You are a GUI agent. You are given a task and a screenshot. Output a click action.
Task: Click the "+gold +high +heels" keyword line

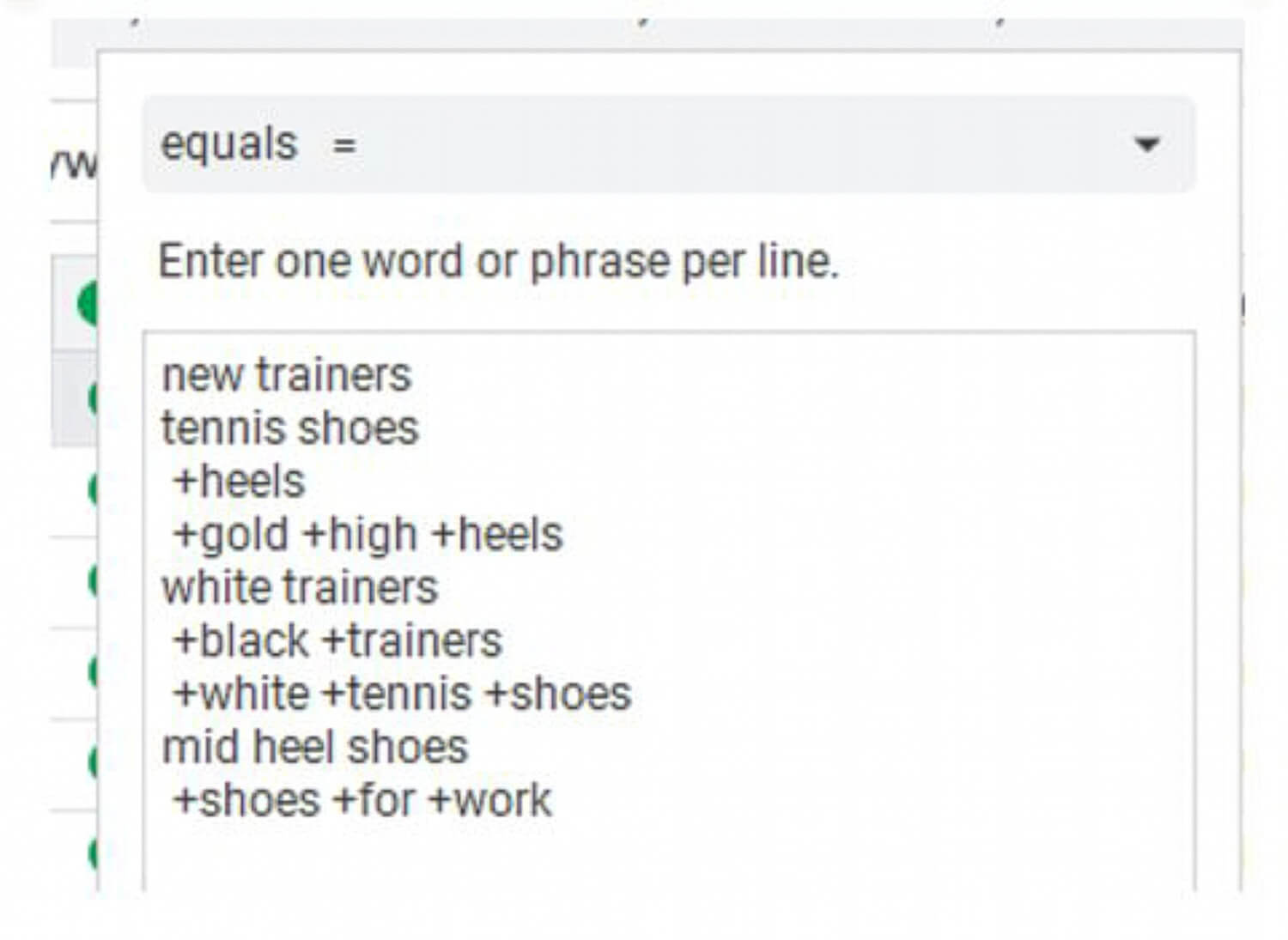368,535
